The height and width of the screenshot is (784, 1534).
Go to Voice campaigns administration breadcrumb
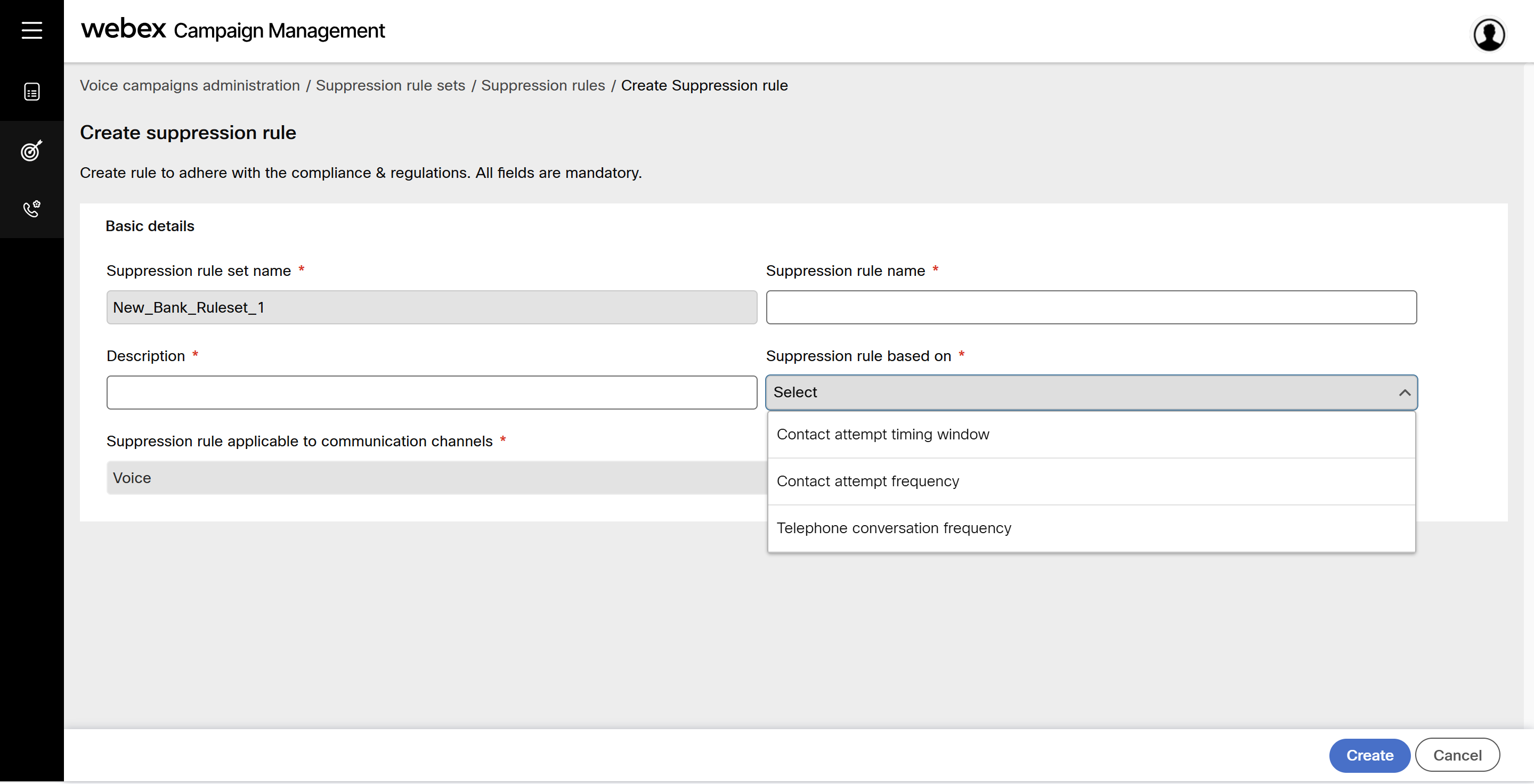(189, 86)
